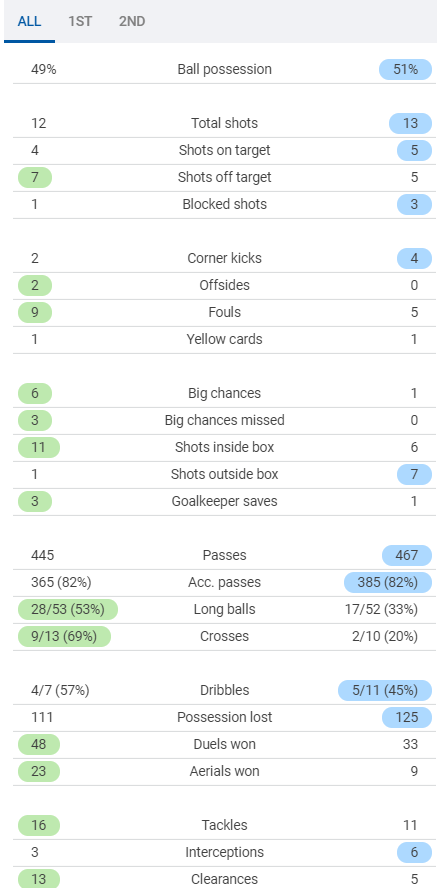Image resolution: width=437 pixels, height=888 pixels.
Task: Click the 385 (82%) accurate passes badge
Action: pyautogui.click(x=388, y=582)
